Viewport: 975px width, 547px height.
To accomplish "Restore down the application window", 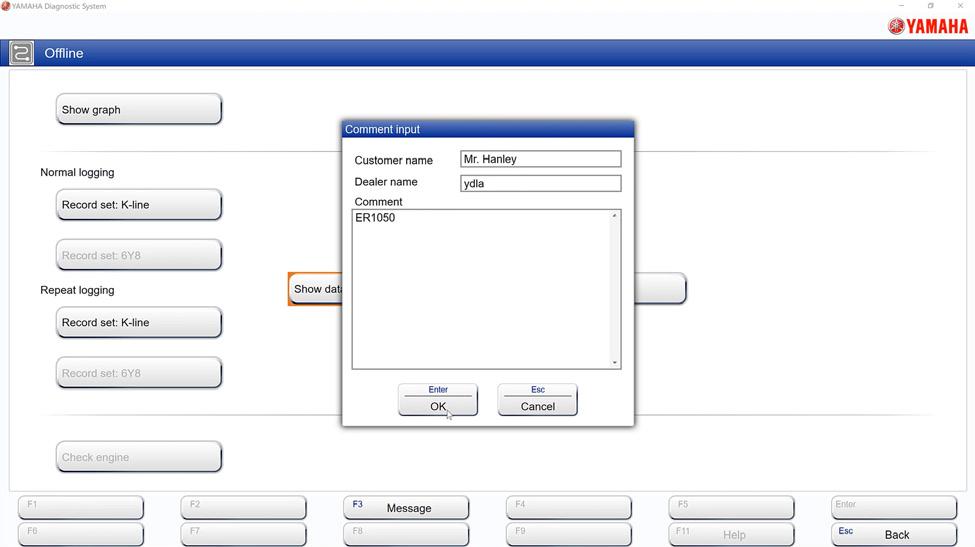I will 930,6.
